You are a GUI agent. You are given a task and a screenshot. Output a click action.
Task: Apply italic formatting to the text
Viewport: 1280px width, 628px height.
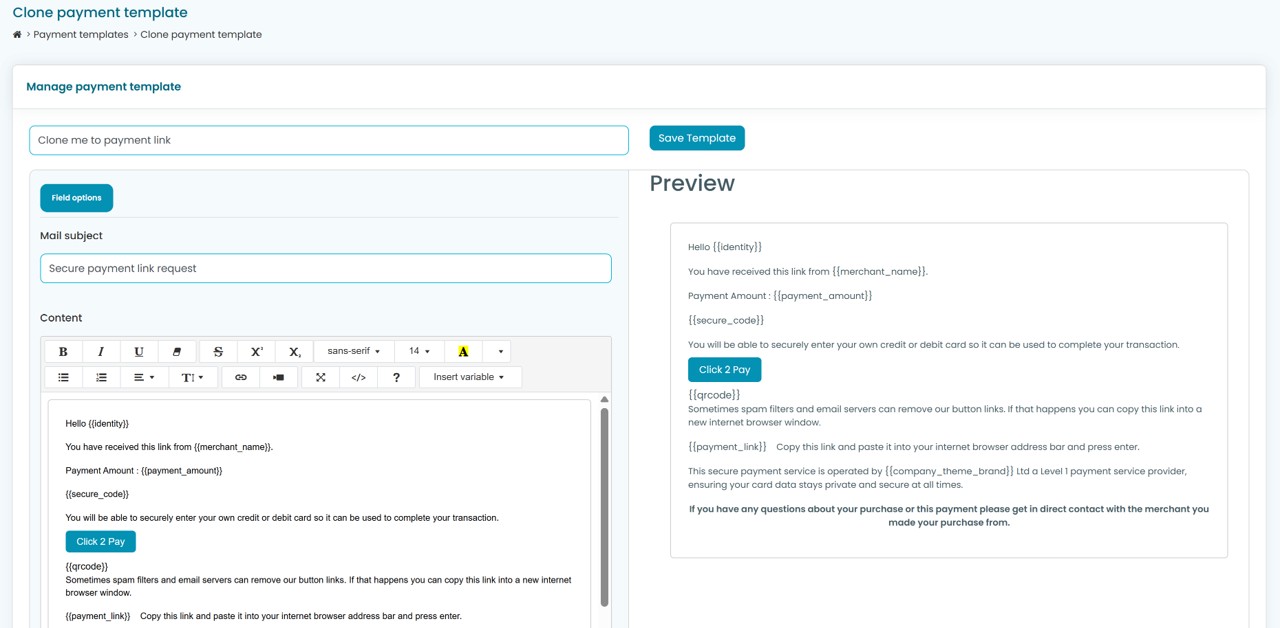tap(101, 351)
